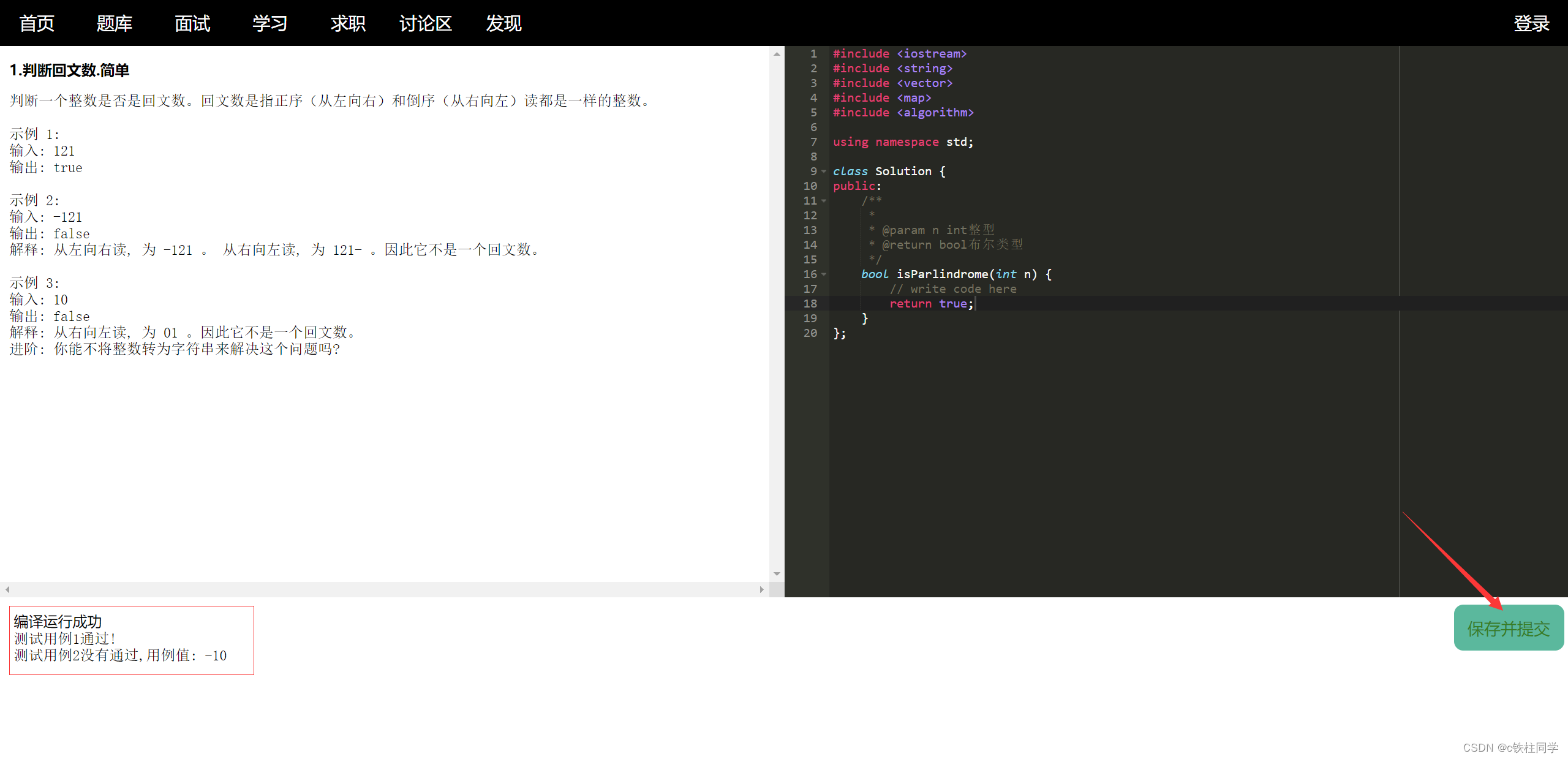The height and width of the screenshot is (759, 1568).
Task: Click line number 20 in the gutter
Action: pyautogui.click(x=810, y=333)
